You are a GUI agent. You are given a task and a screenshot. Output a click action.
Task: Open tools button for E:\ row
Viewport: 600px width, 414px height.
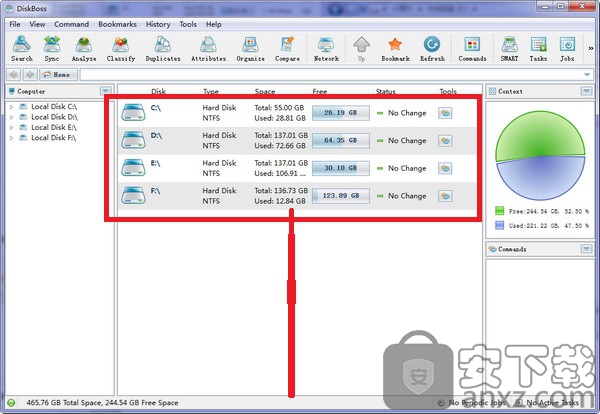point(445,168)
